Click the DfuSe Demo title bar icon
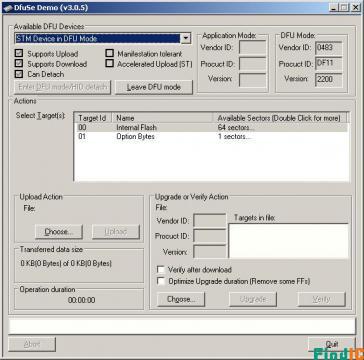The width and height of the screenshot is (364, 360). (x=7, y=7)
